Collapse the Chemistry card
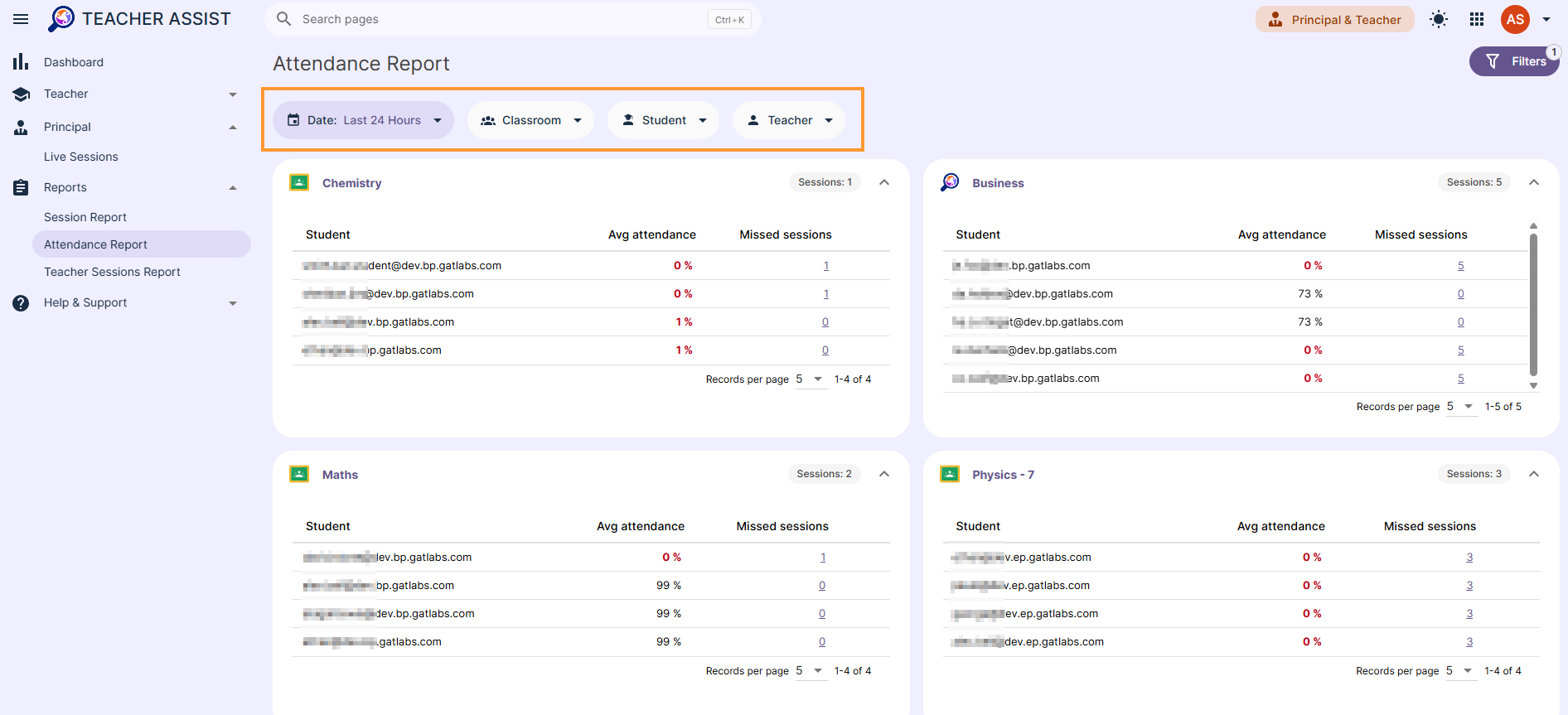 pyautogui.click(x=884, y=182)
